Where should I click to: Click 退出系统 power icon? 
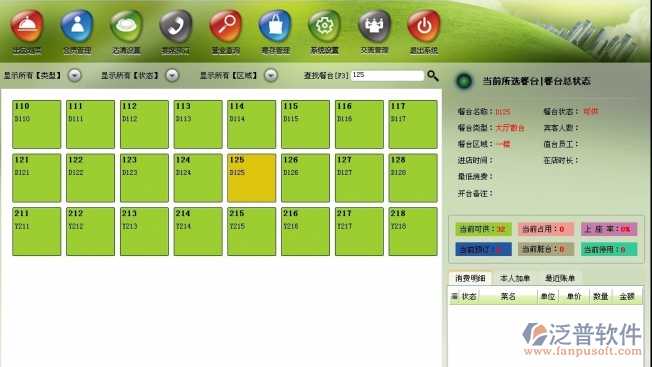pyautogui.click(x=424, y=26)
